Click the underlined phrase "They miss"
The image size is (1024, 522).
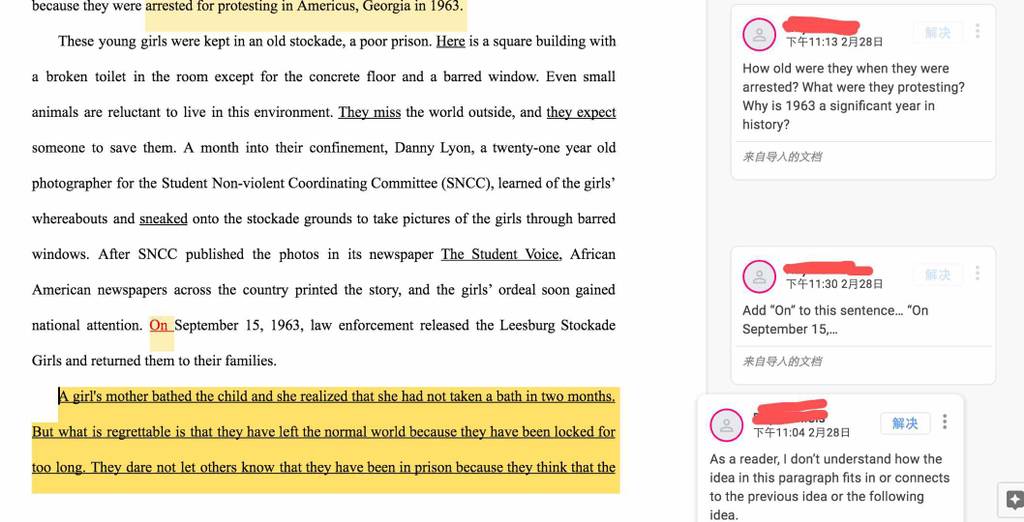(x=370, y=112)
